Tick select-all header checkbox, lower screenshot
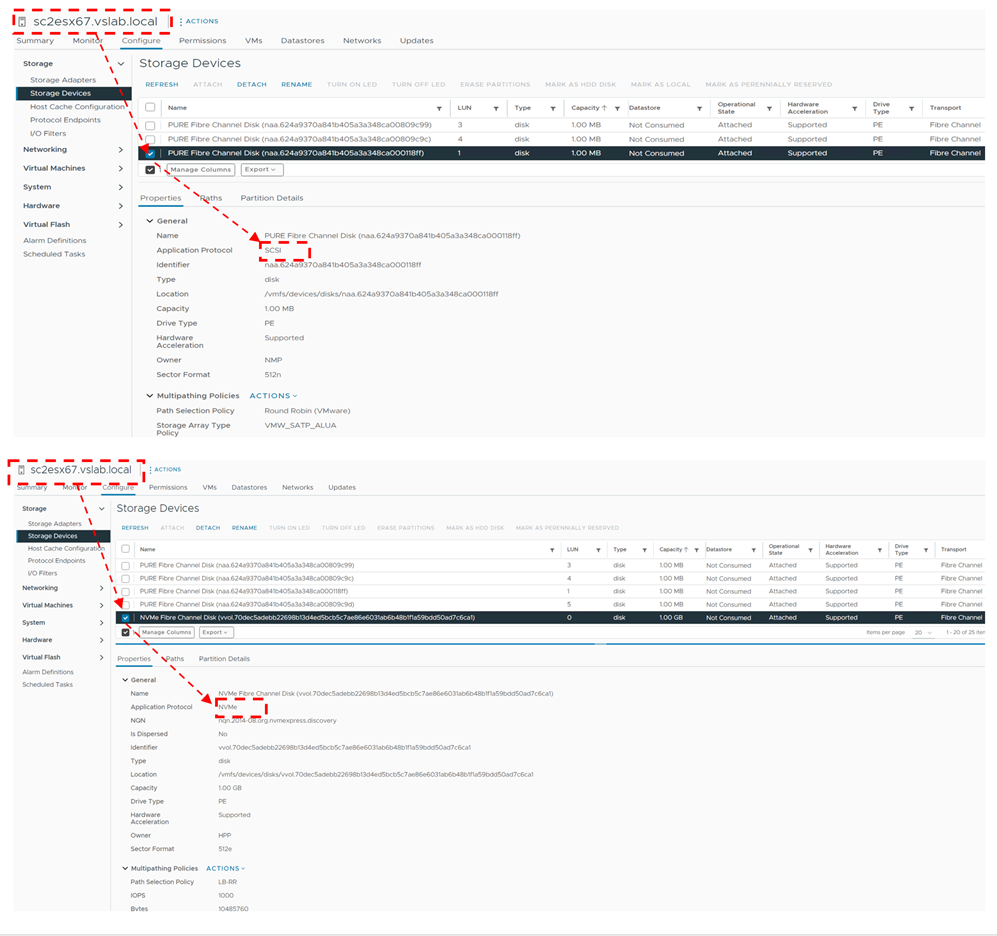The height and width of the screenshot is (936, 997). (x=125, y=549)
